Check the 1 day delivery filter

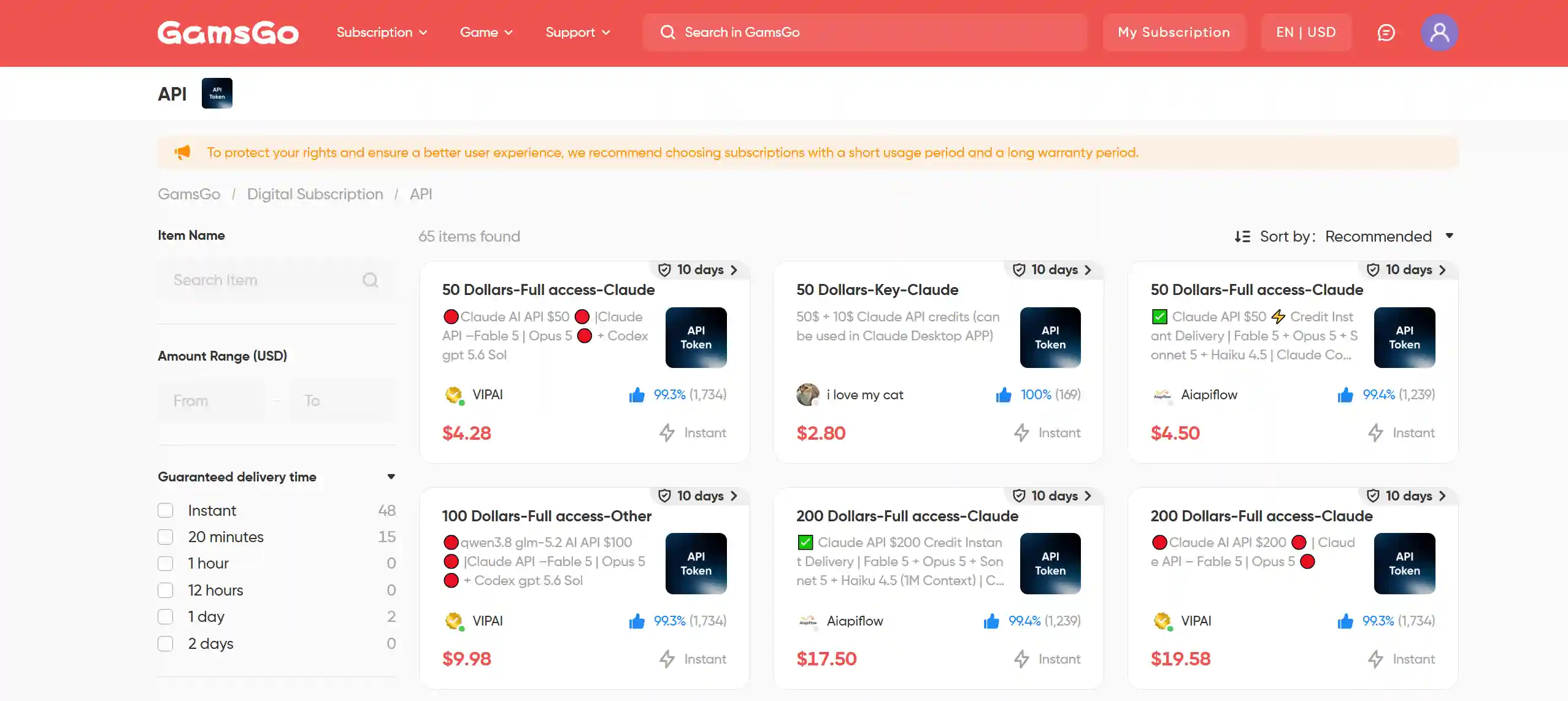pos(166,617)
